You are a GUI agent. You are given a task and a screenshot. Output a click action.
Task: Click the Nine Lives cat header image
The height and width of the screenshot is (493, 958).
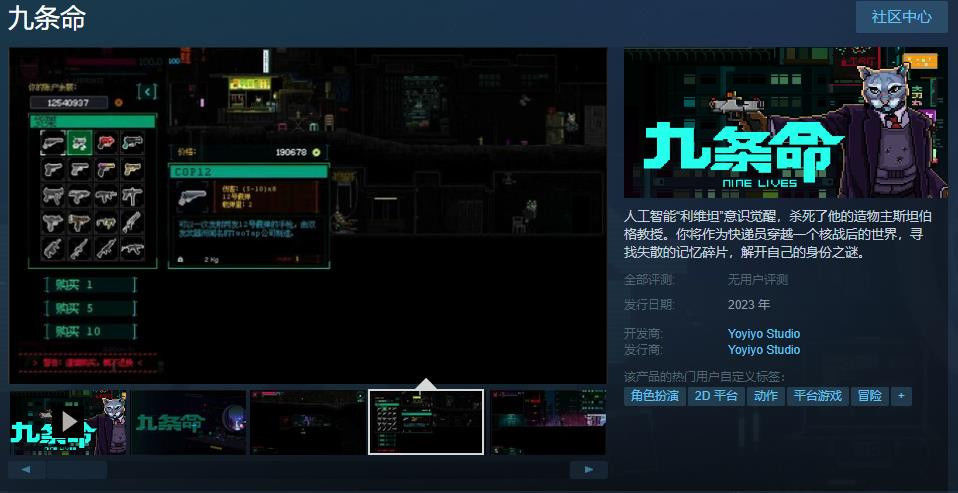[x=786, y=123]
